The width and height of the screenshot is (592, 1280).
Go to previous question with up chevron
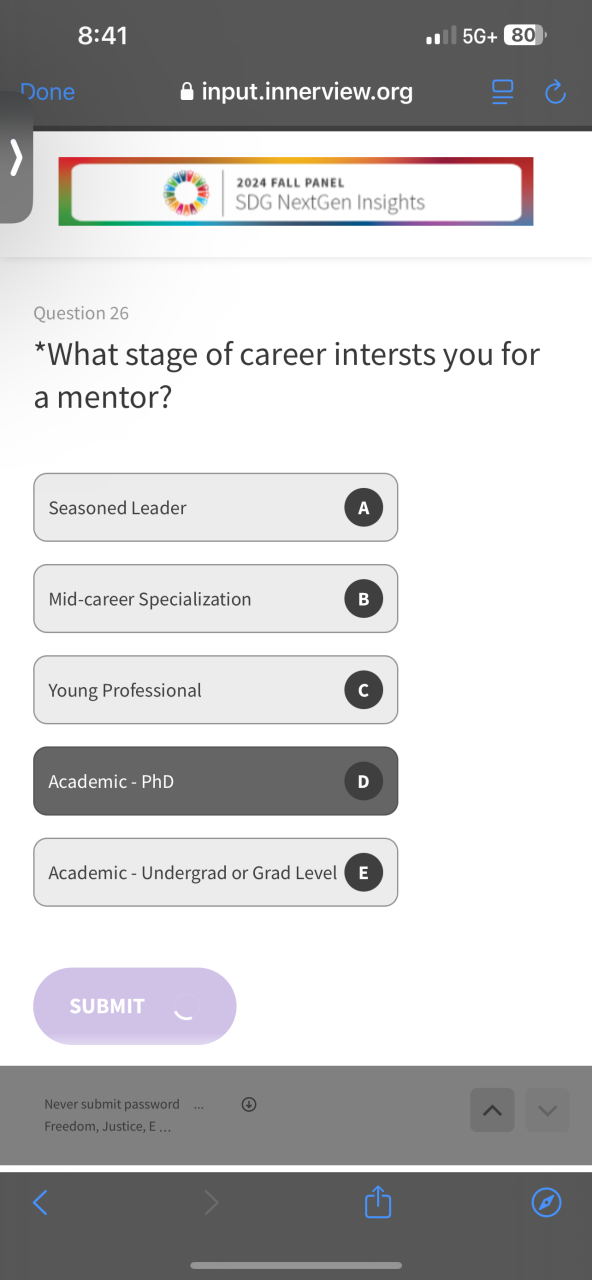pyautogui.click(x=492, y=1110)
